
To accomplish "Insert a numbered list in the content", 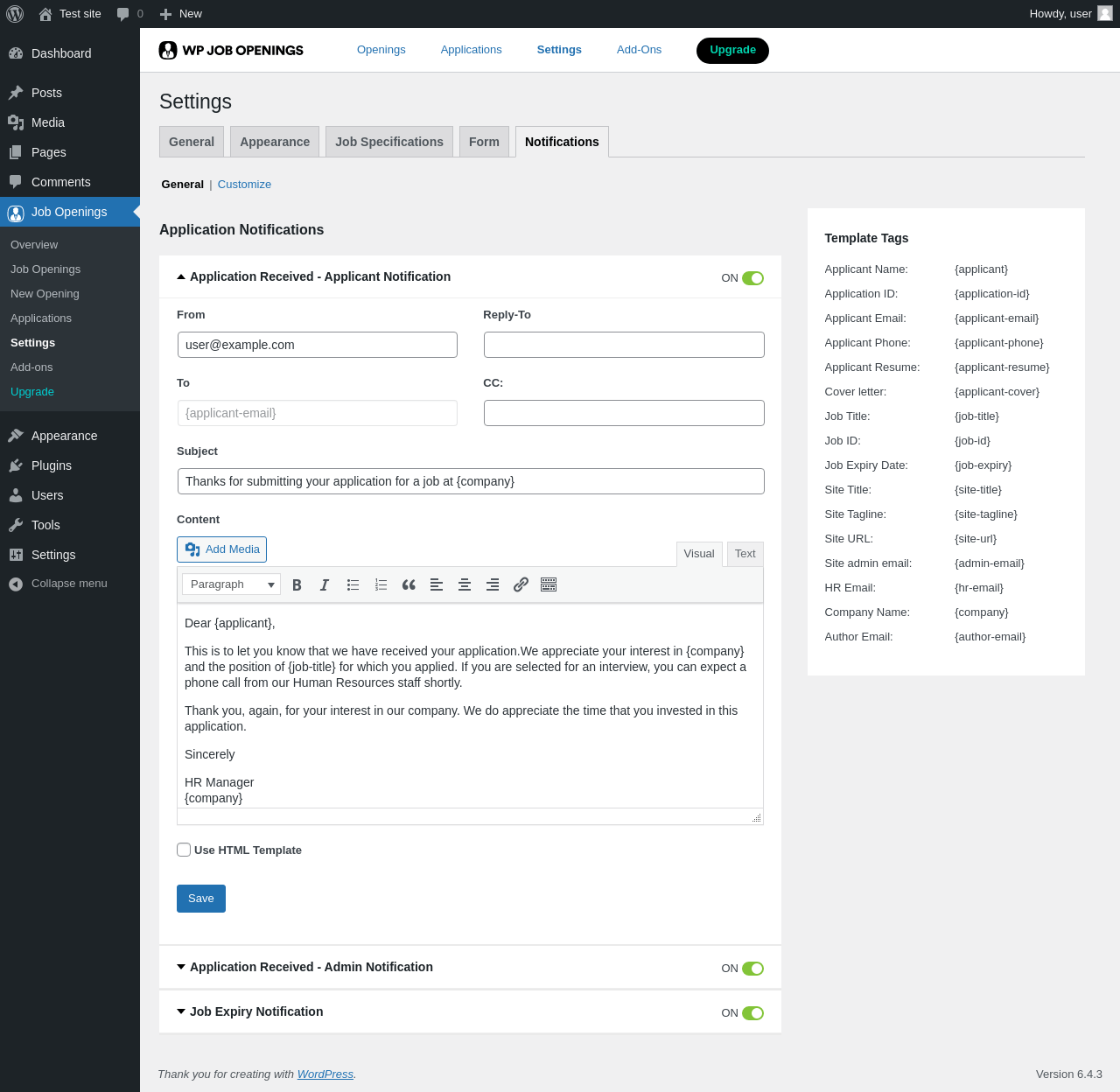I will tap(381, 584).
